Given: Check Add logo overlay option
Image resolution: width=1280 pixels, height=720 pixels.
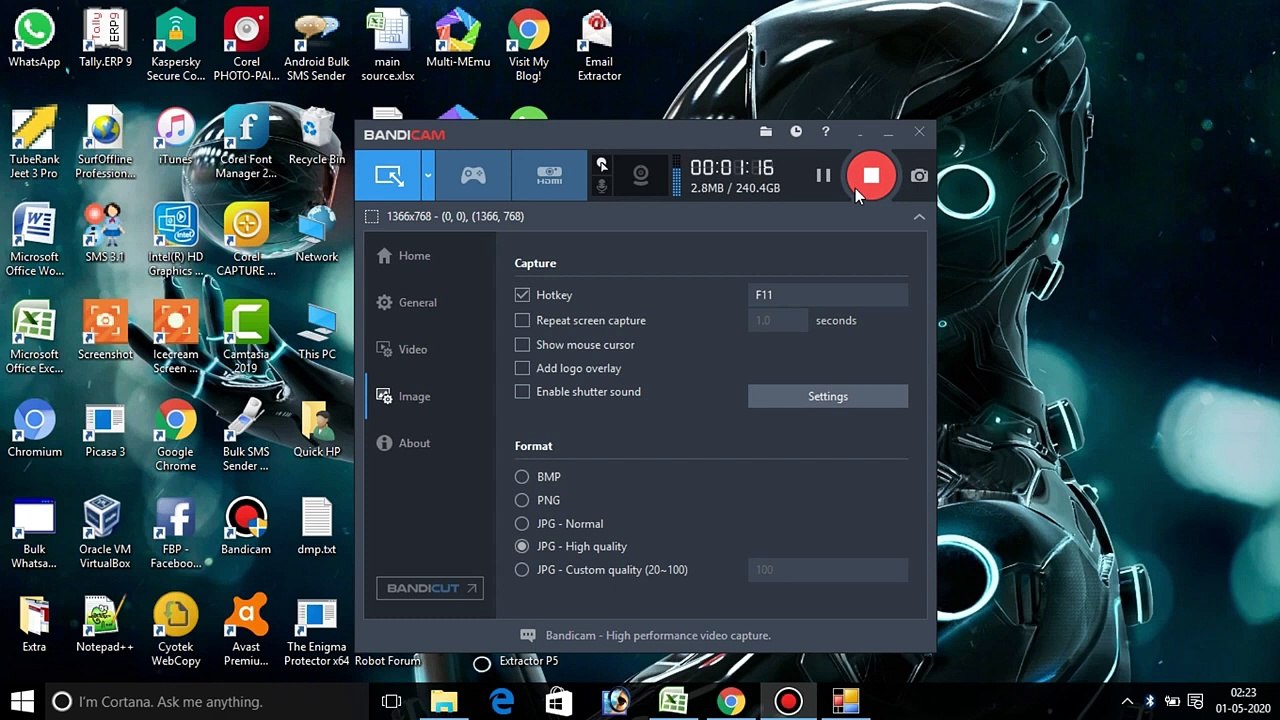Looking at the screenshot, I should tap(522, 368).
